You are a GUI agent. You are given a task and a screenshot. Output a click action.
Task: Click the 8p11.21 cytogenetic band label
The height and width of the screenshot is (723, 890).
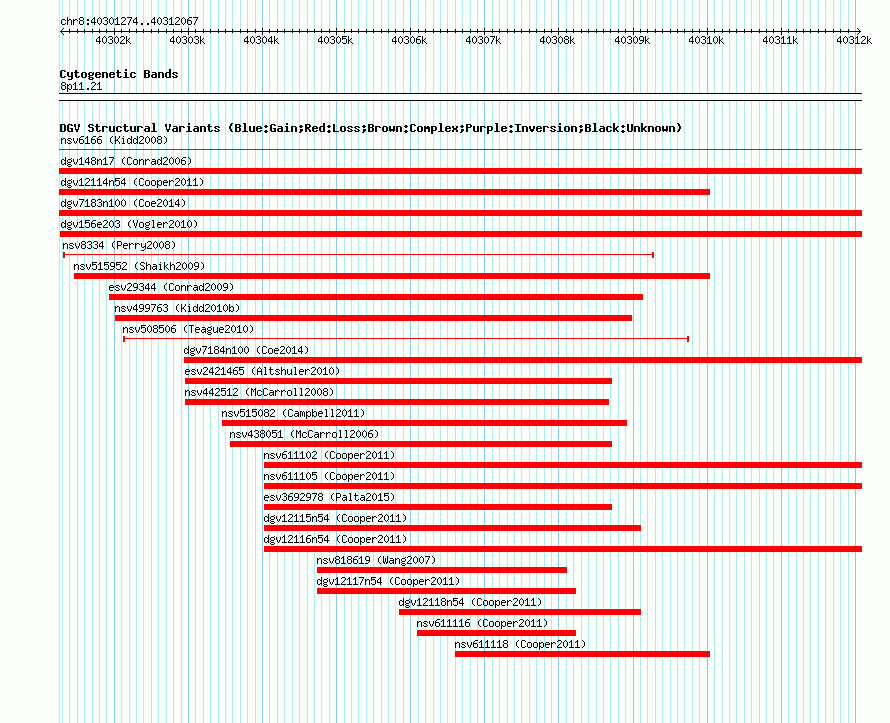(81, 86)
